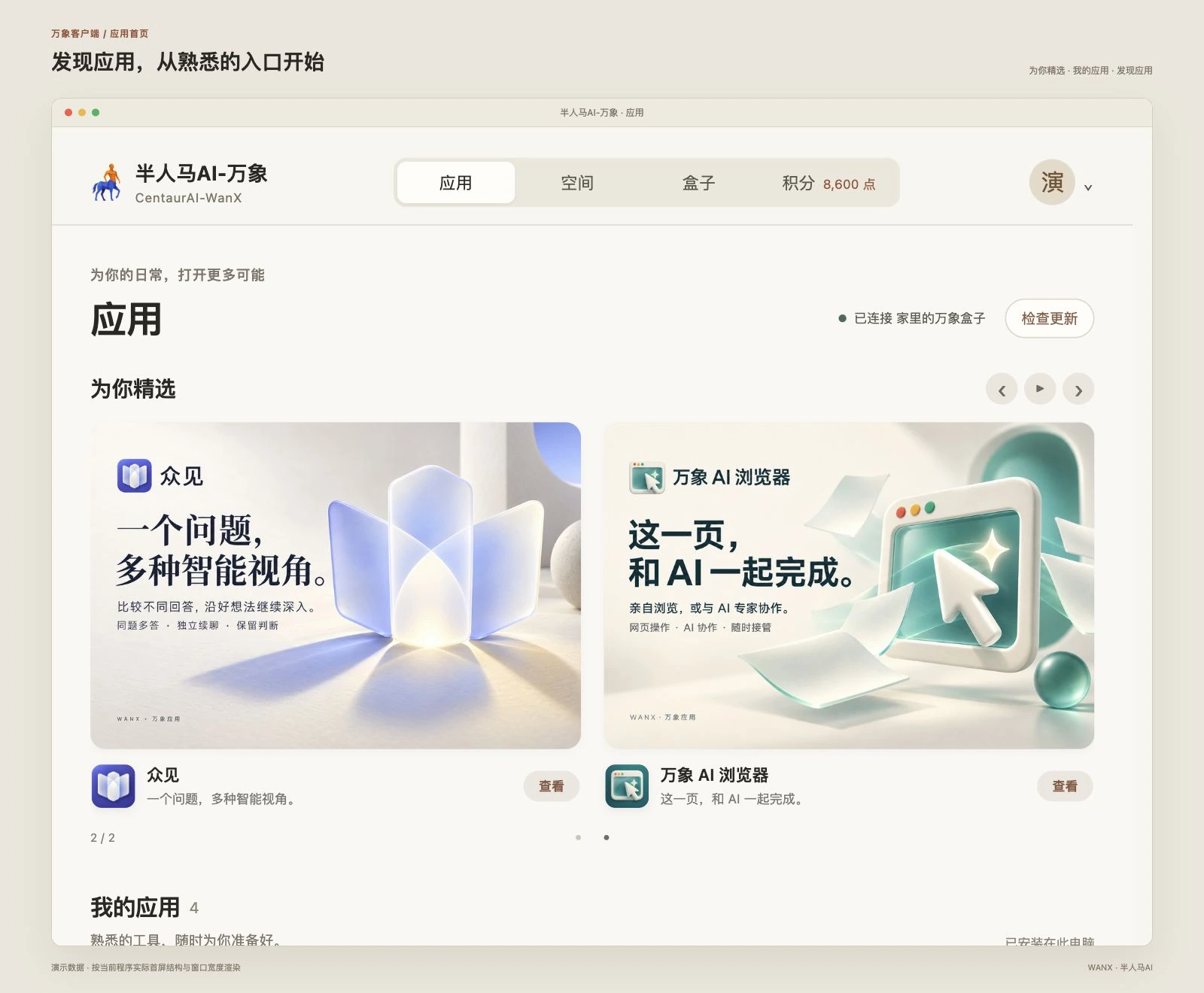This screenshot has width=1204, height=993.
Task: Click the browser icon inside the banner
Action: point(647,477)
